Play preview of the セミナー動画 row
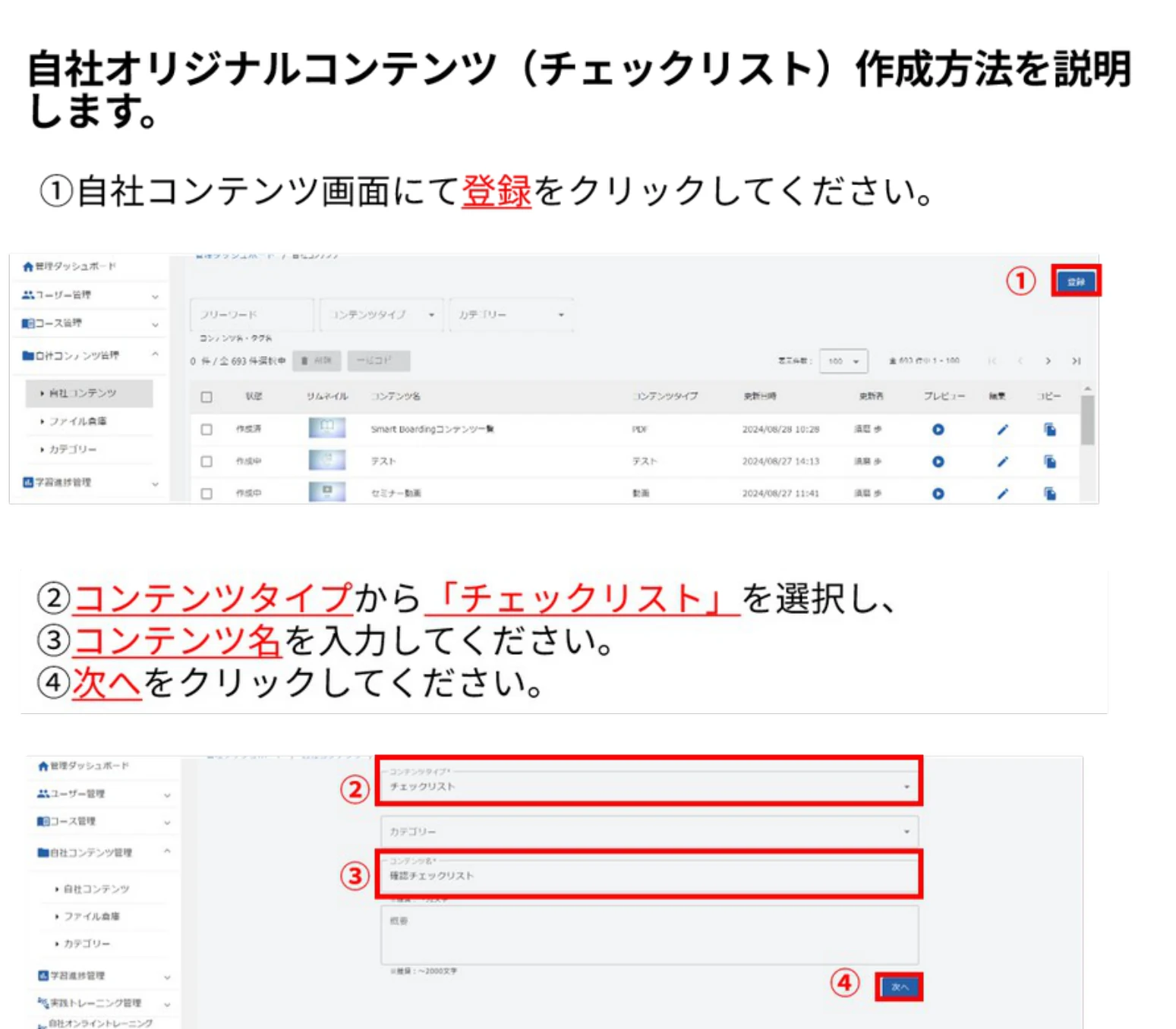This screenshot has width=1176, height=1029. [x=938, y=493]
